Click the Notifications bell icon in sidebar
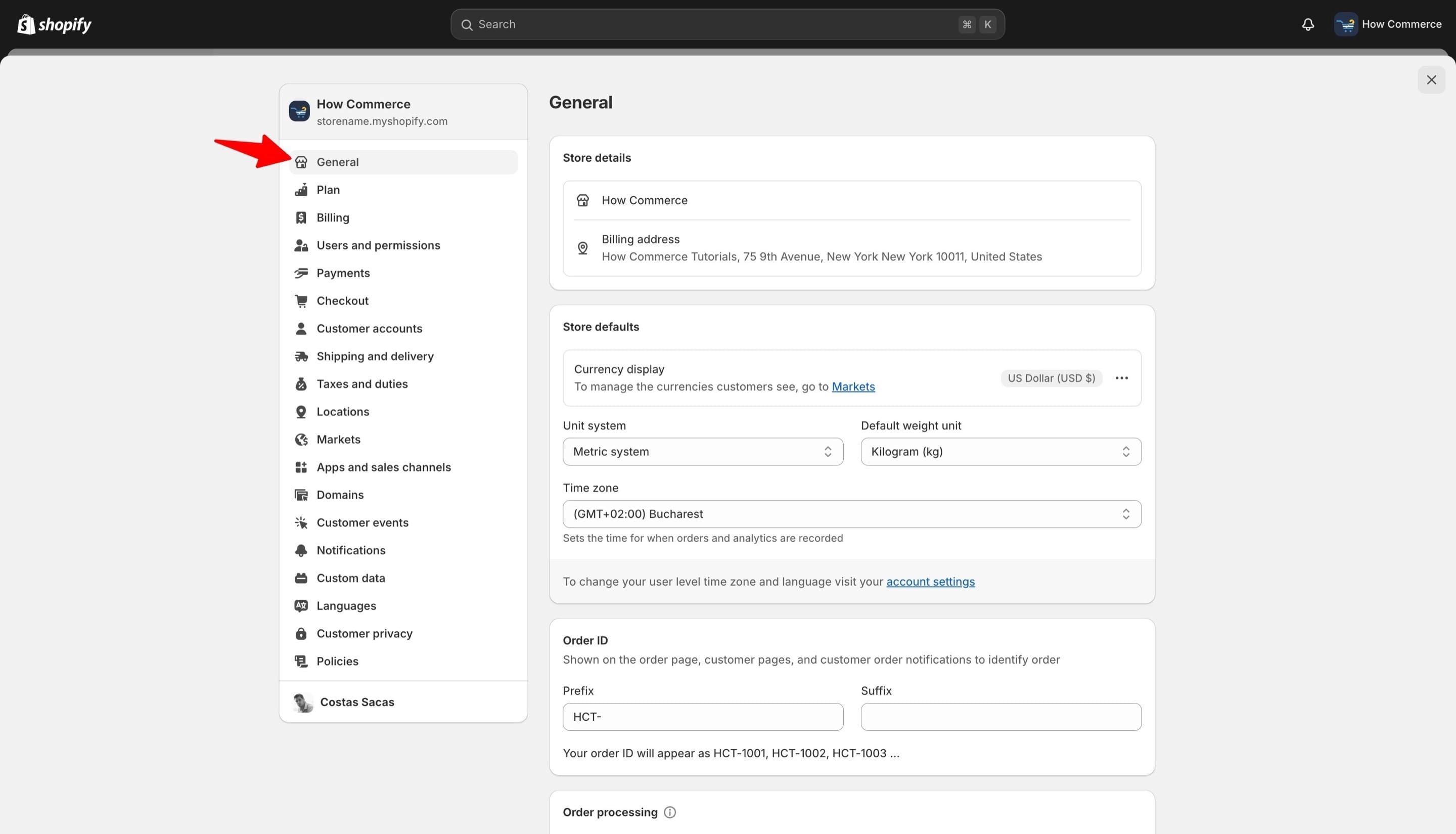 301,550
